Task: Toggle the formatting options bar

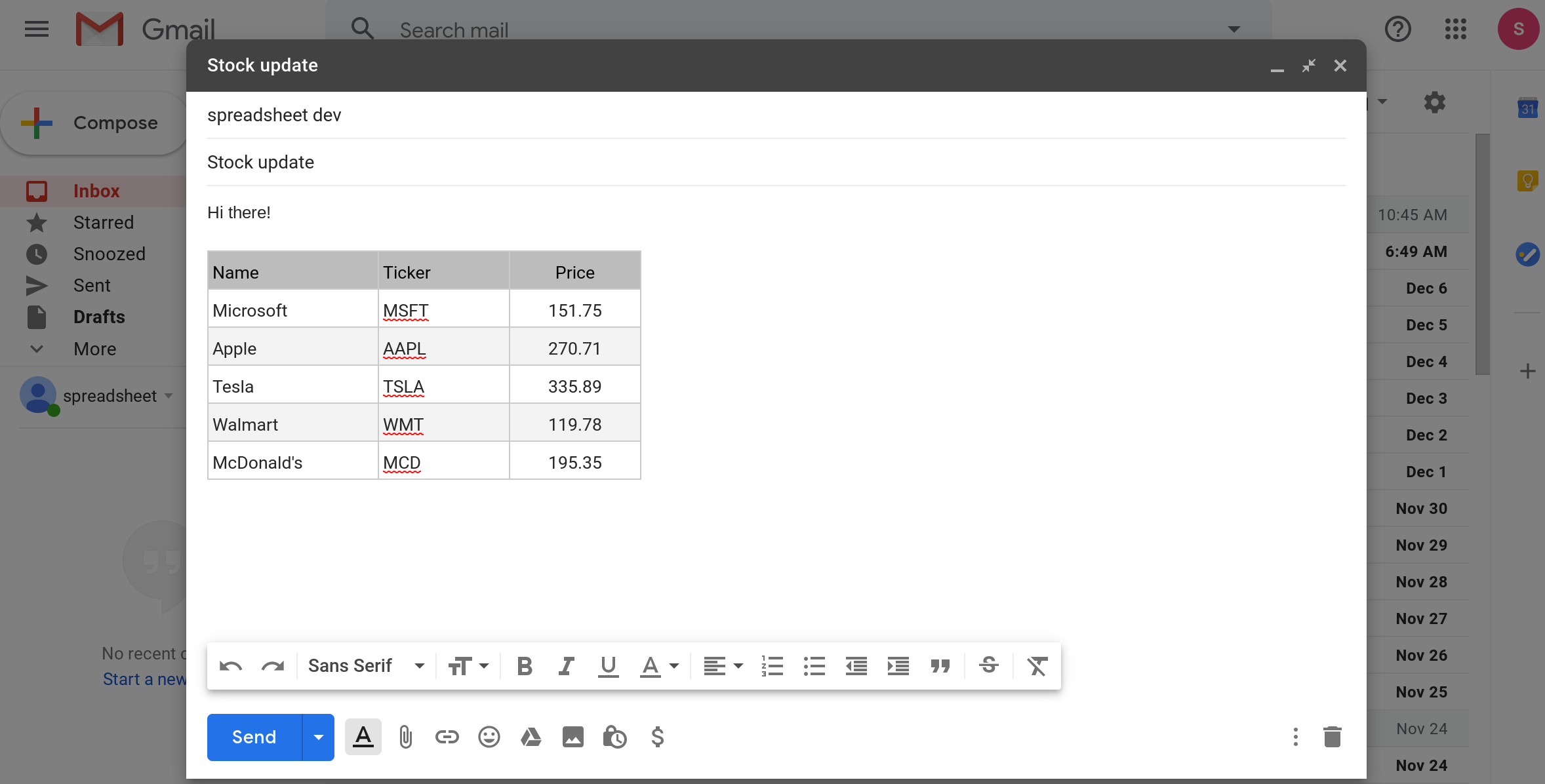Action: pyautogui.click(x=363, y=737)
